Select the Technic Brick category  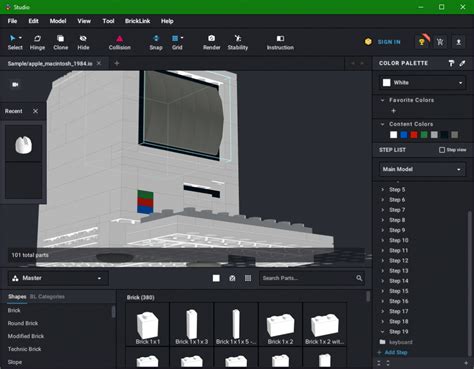[x=24, y=349]
